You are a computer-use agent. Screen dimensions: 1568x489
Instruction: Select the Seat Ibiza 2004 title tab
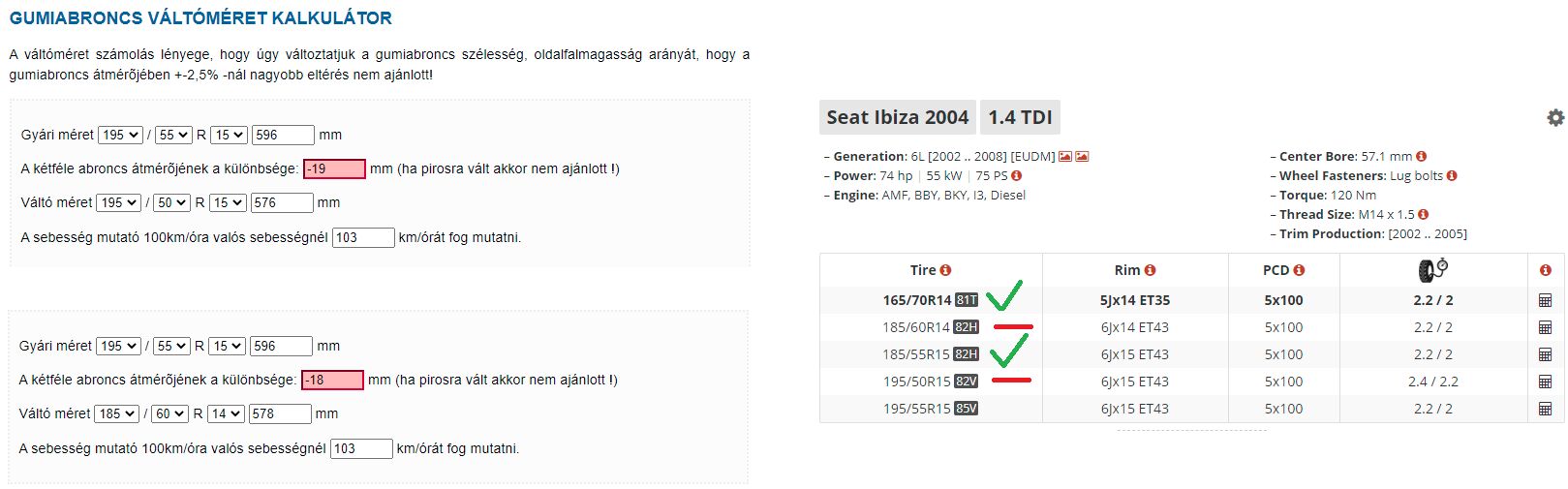(x=897, y=117)
